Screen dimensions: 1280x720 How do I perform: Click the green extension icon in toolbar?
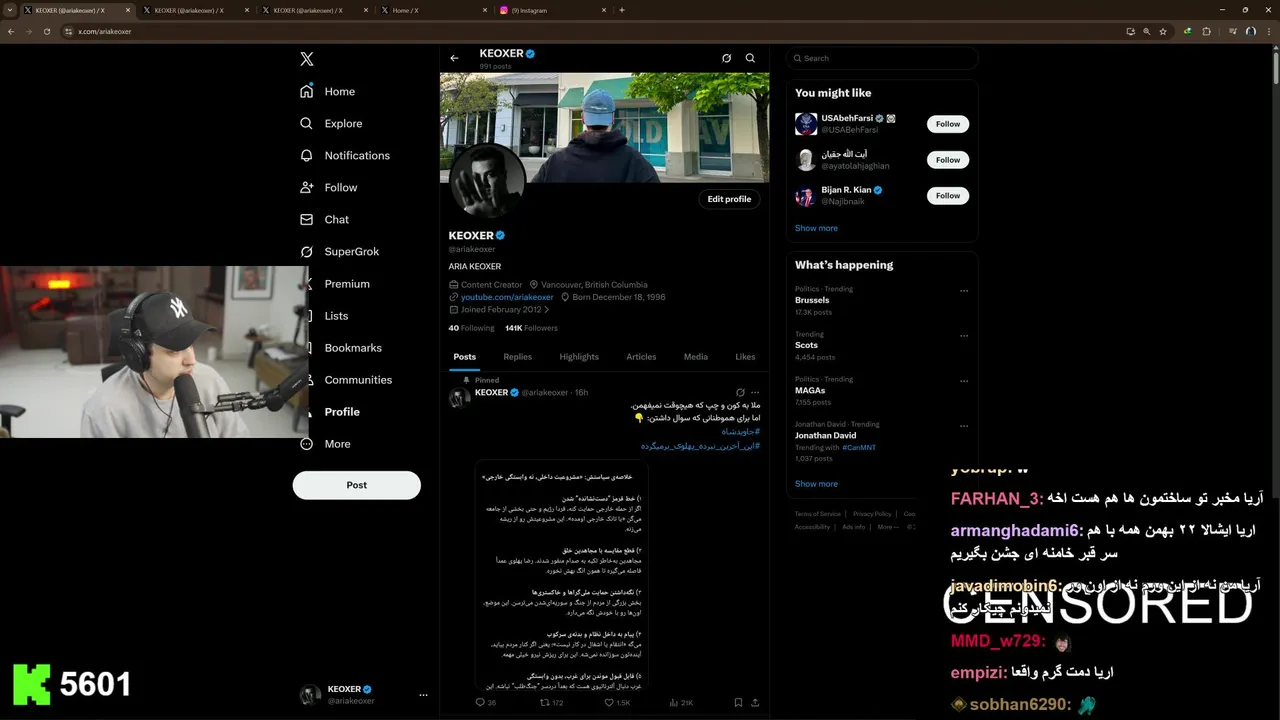pos(1187,31)
